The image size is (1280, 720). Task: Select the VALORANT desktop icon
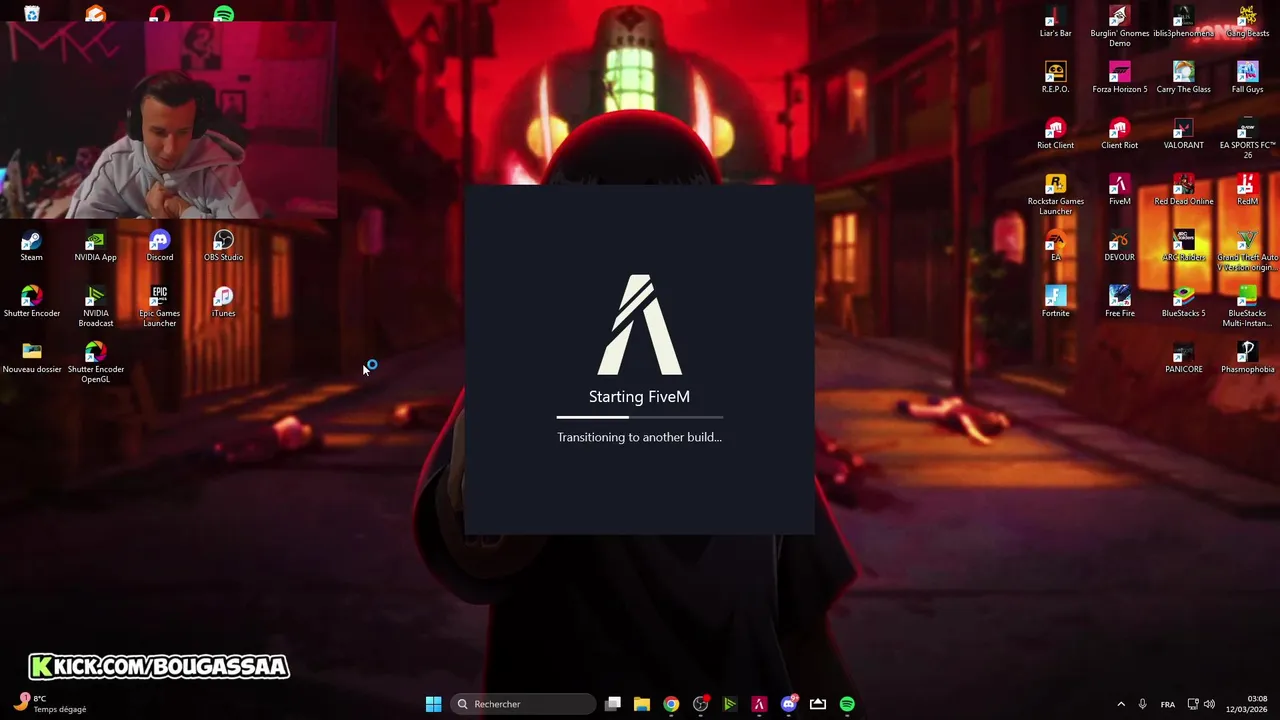tap(1183, 134)
